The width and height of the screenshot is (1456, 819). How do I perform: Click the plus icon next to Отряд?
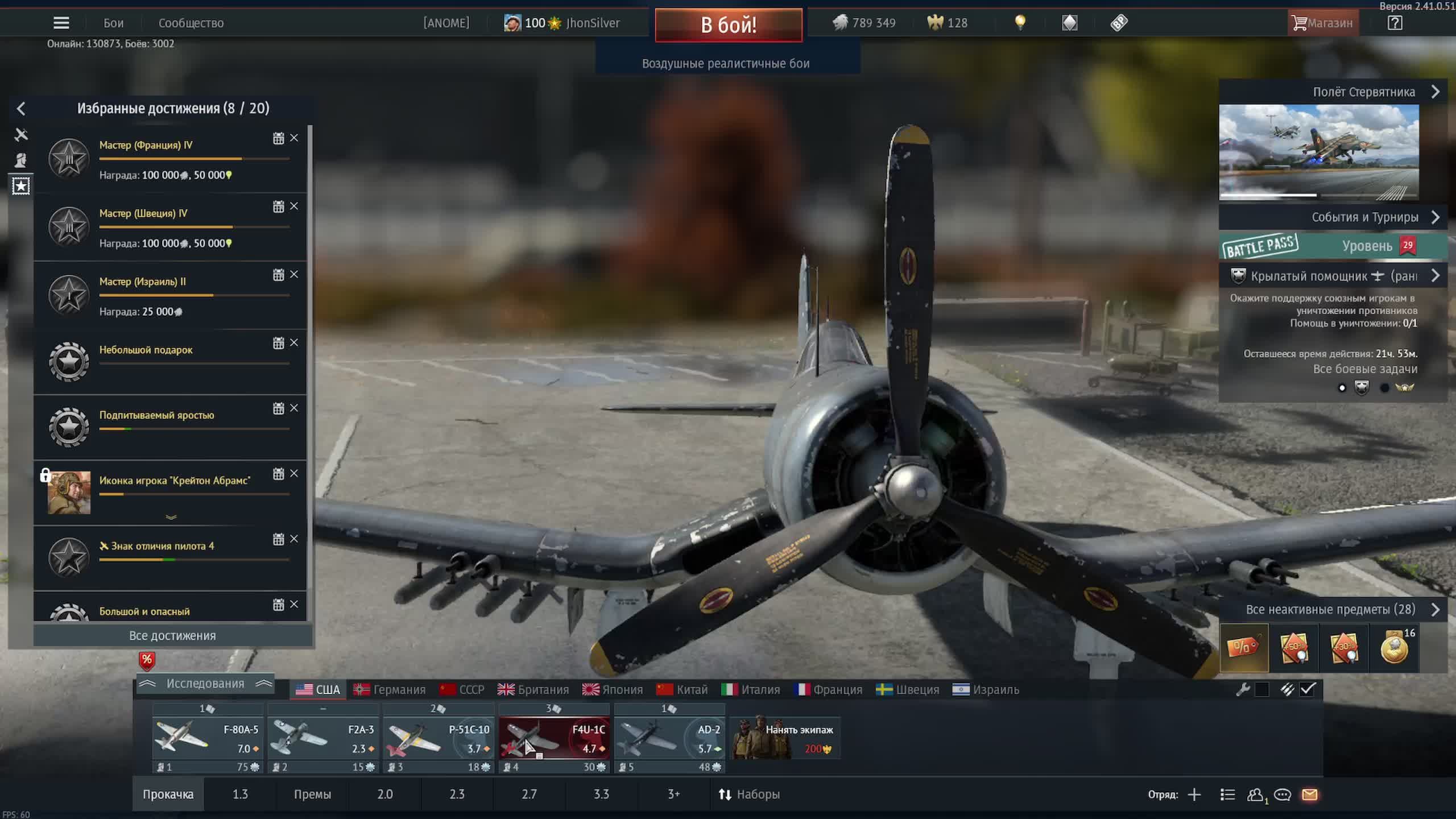point(1194,795)
